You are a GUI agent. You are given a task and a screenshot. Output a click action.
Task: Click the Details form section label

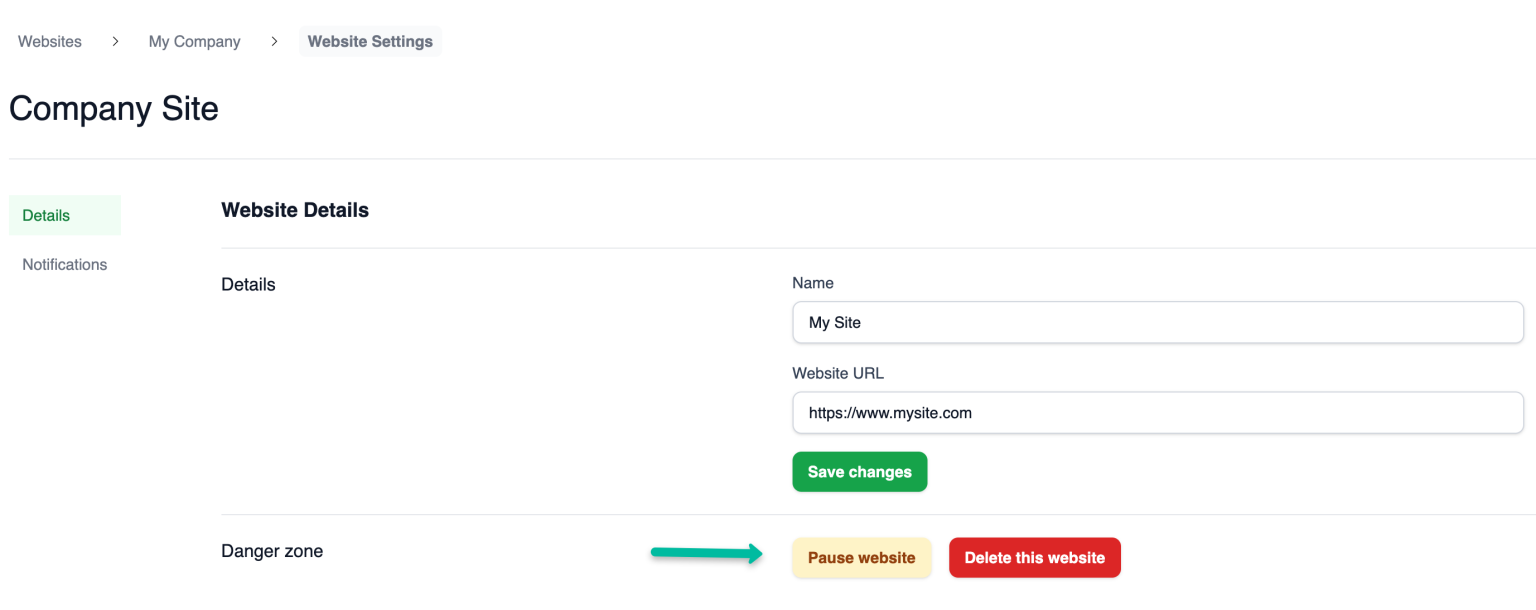(x=247, y=284)
